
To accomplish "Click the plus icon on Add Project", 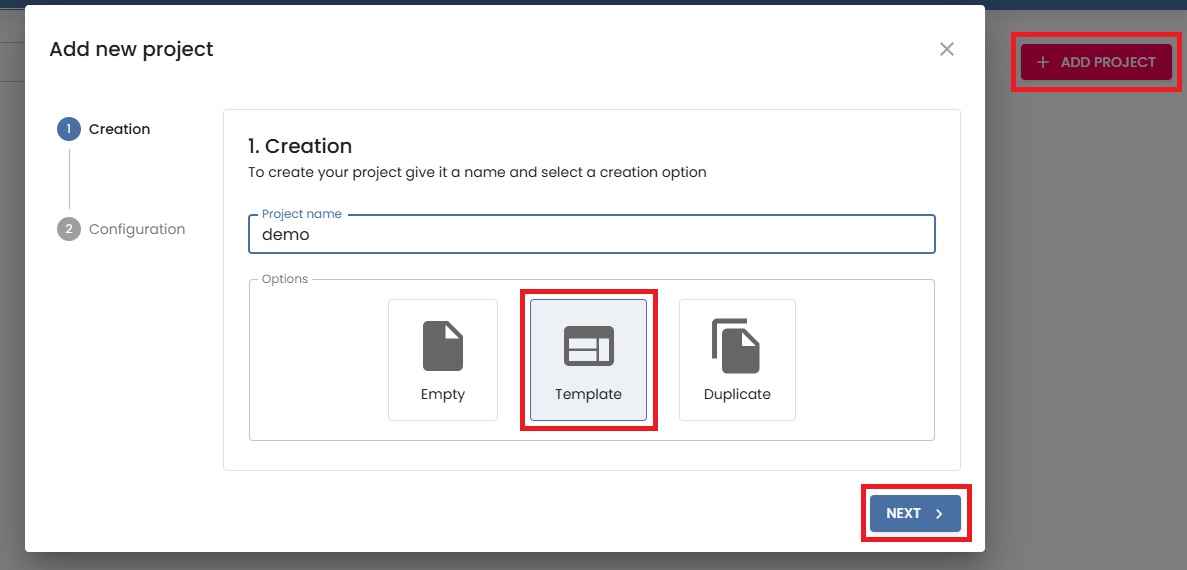I will pyautogui.click(x=1043, y=62).
